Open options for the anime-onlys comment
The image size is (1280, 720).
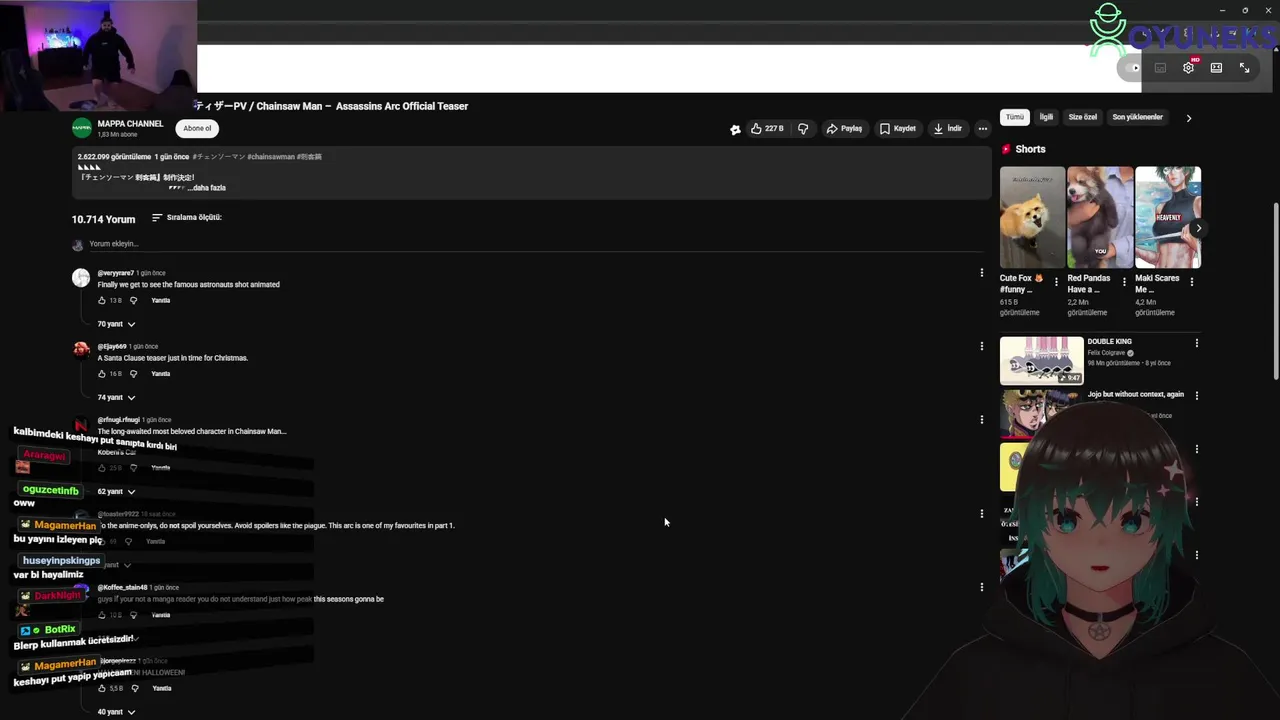(981, 513)
